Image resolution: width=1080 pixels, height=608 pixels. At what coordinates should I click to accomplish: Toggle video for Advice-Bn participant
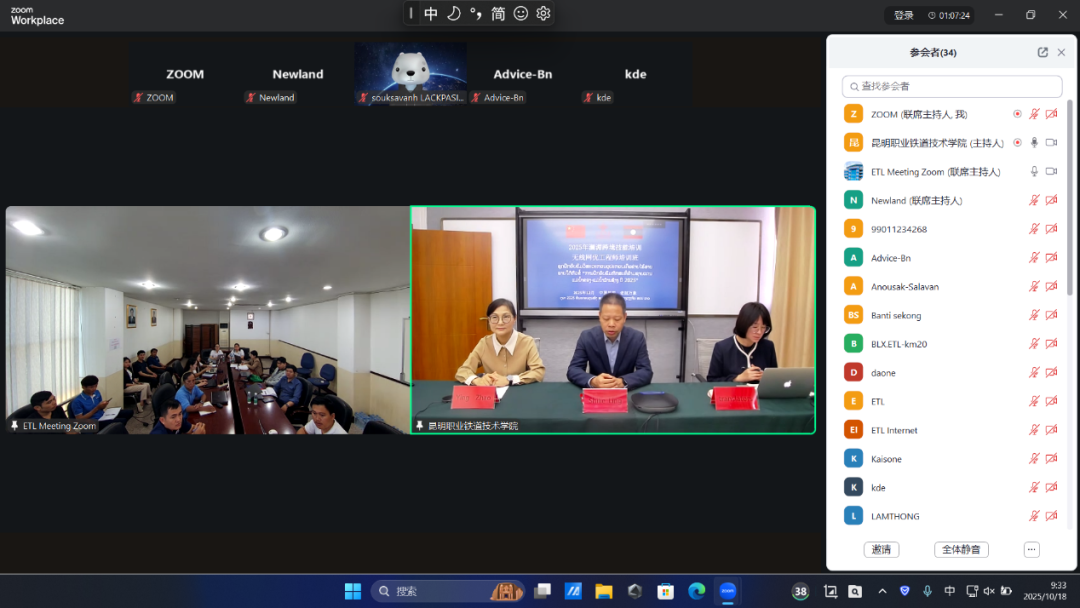click(1051, 258)
